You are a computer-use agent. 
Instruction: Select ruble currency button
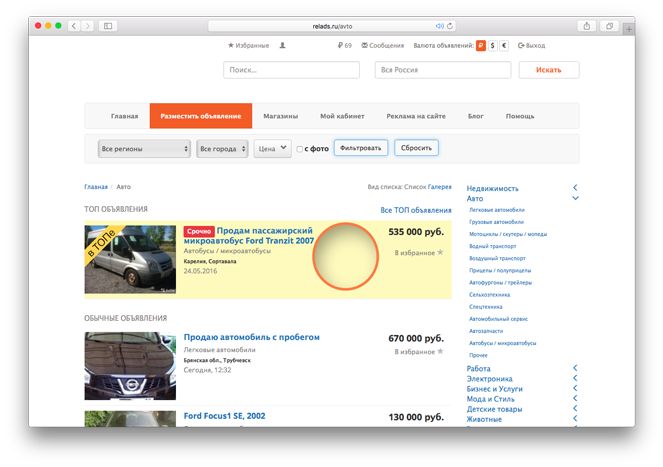click(x=481, y=45)
